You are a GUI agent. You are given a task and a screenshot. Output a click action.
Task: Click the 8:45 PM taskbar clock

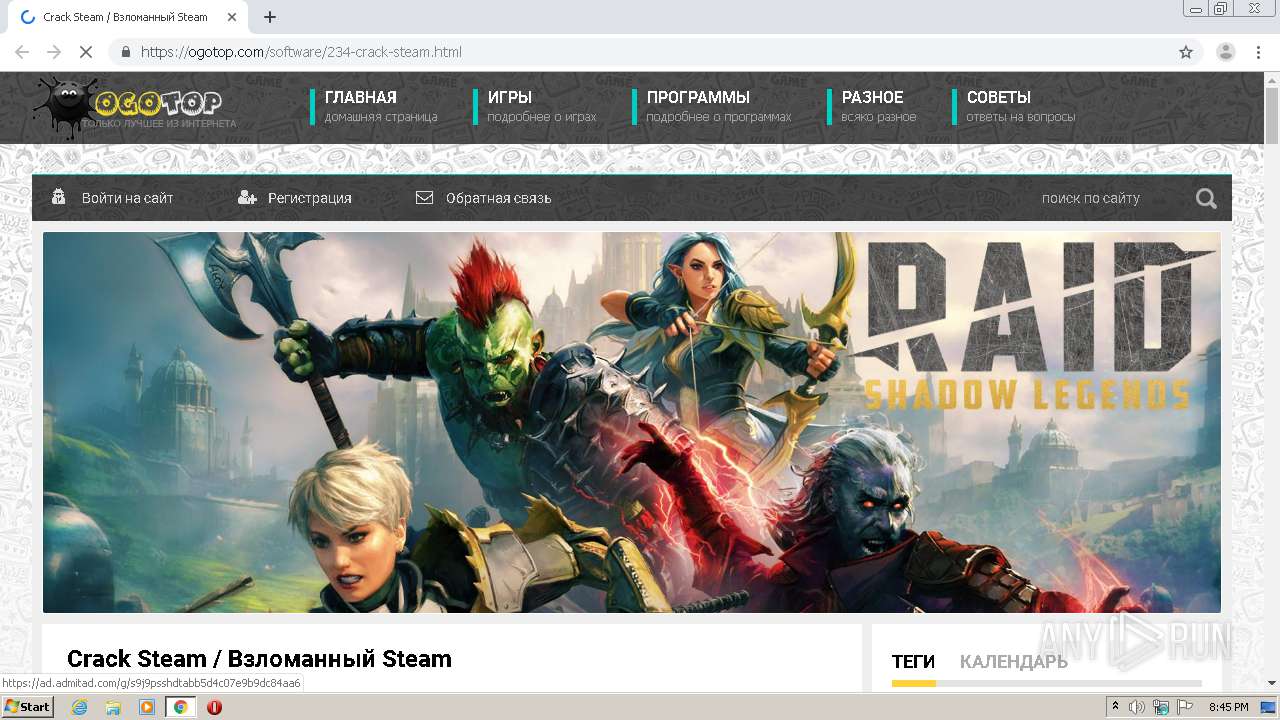pyautogui.click(x=1228, y=707)
